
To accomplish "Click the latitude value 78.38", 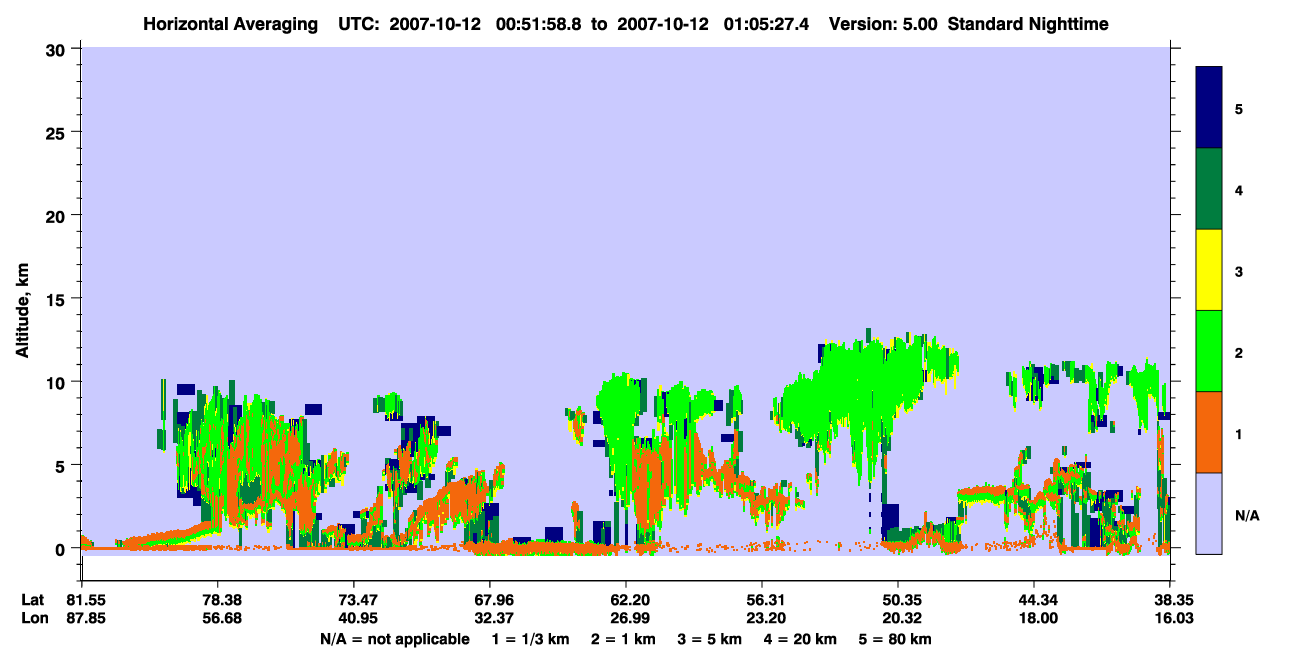I will (x=218, y=600).
